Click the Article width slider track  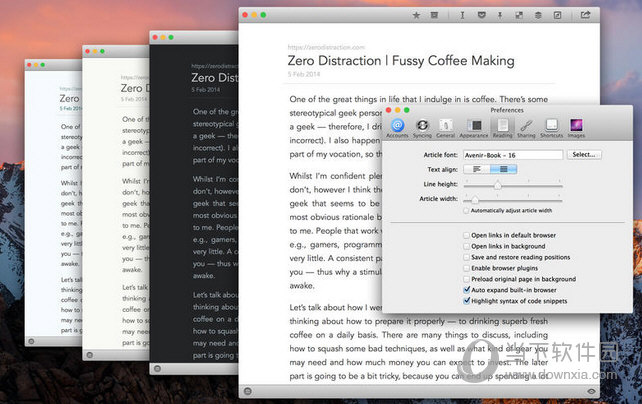(513, 200)
